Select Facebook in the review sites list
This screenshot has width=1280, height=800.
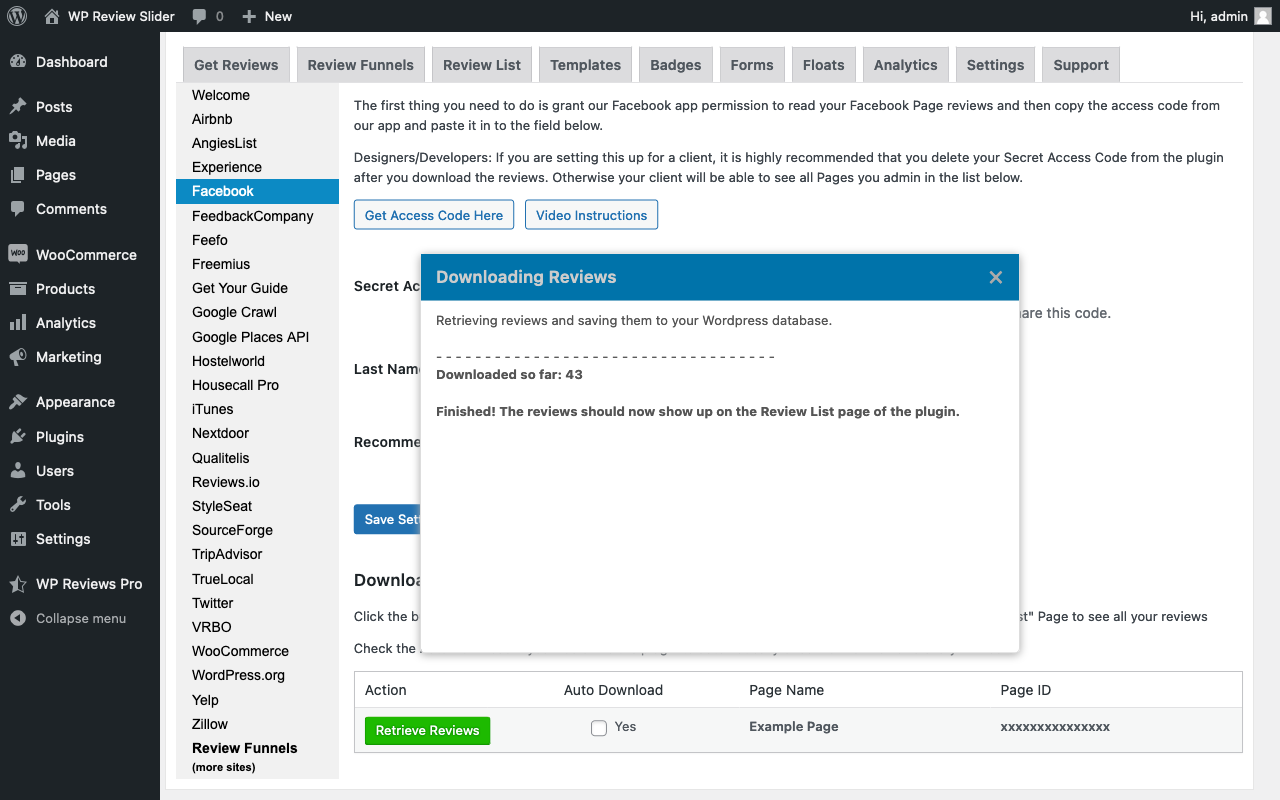point(257,191)
